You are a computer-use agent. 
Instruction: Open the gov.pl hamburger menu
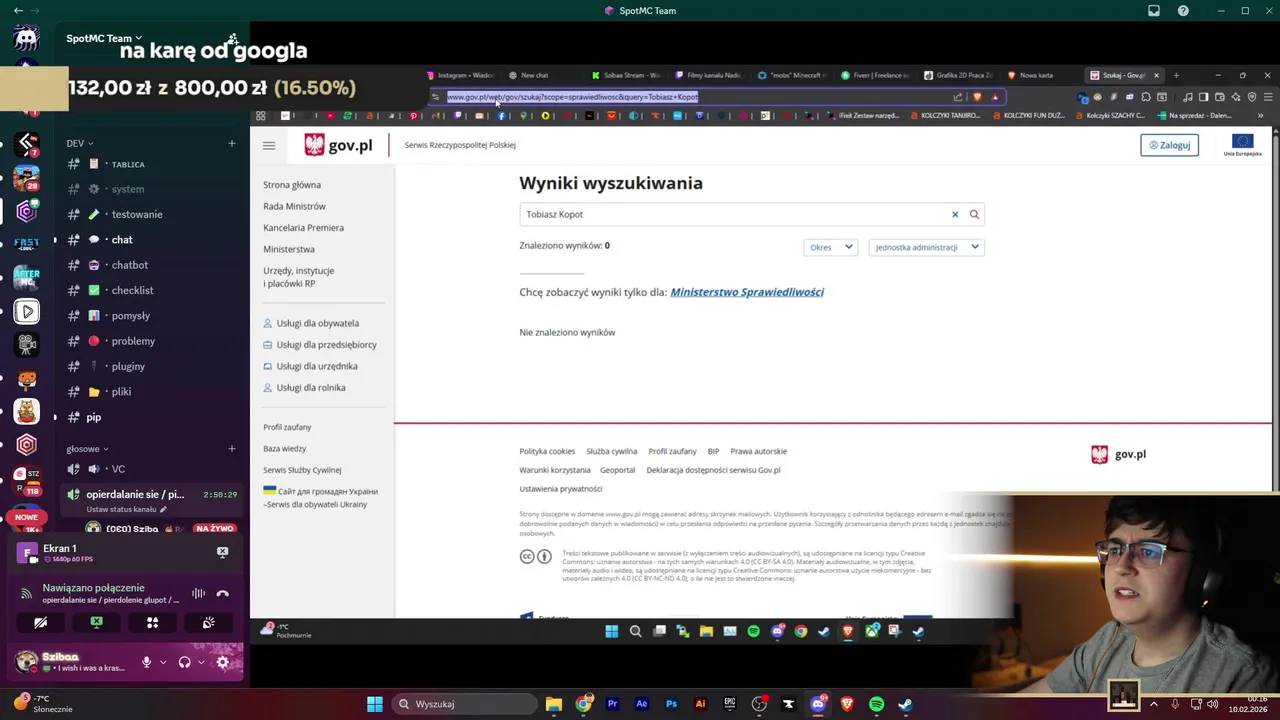[x=269, y=145]
